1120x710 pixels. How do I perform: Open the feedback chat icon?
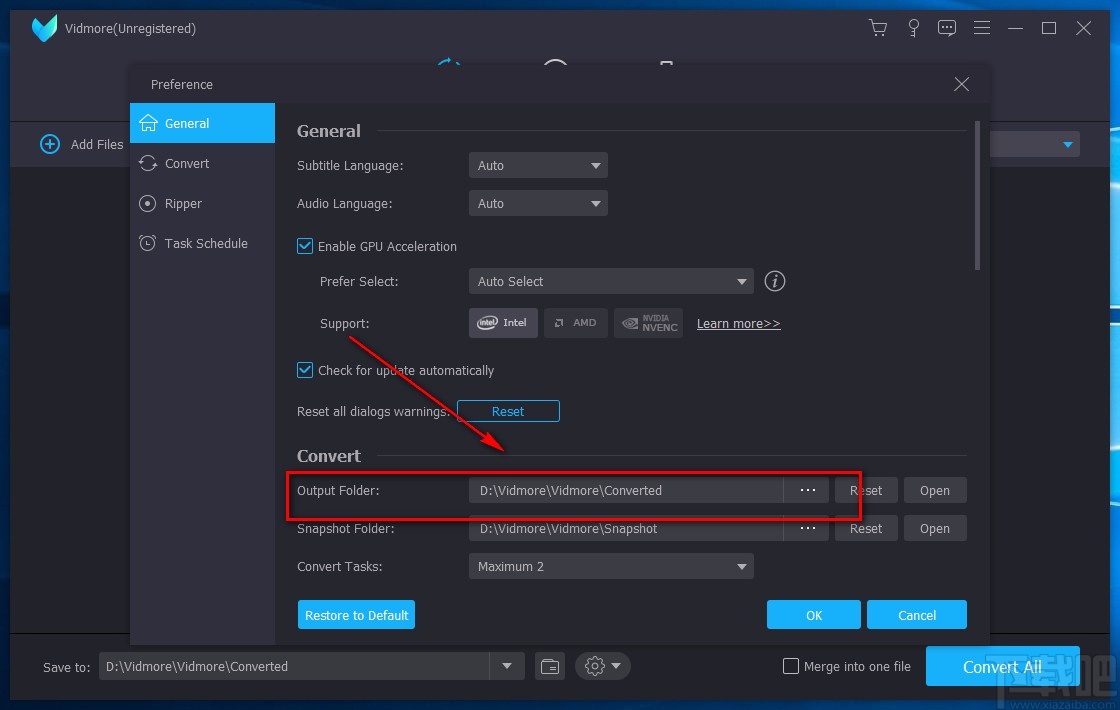click(x=947, y=28)
